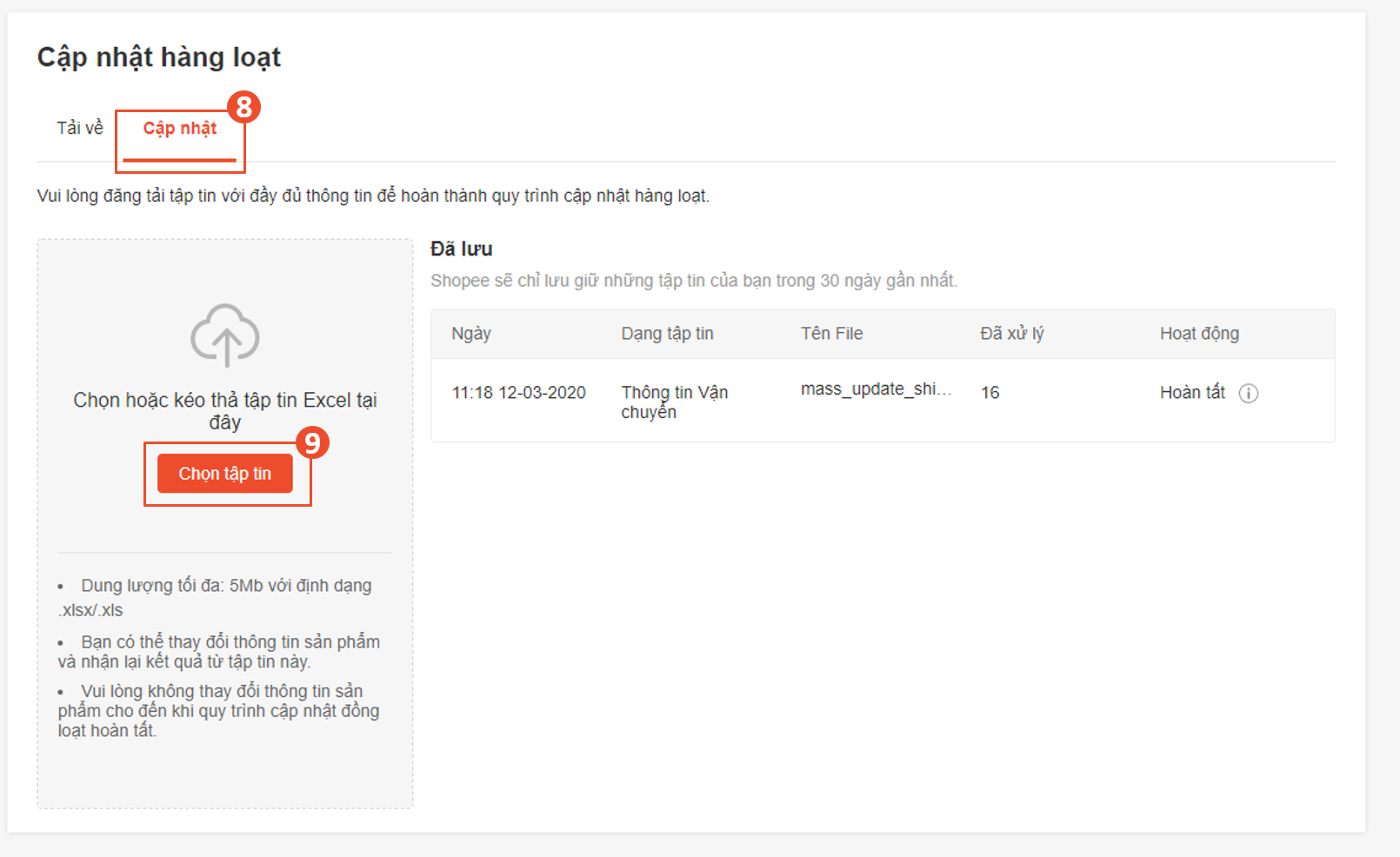Click the Đã lưu section heading
1400x857 pixels.
[461, 249]
